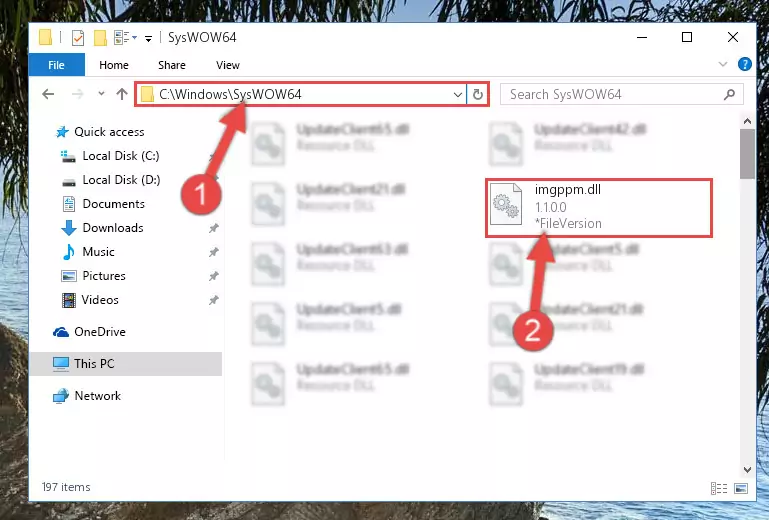Refresh the SysWOW64 folder view

(478, 94)
